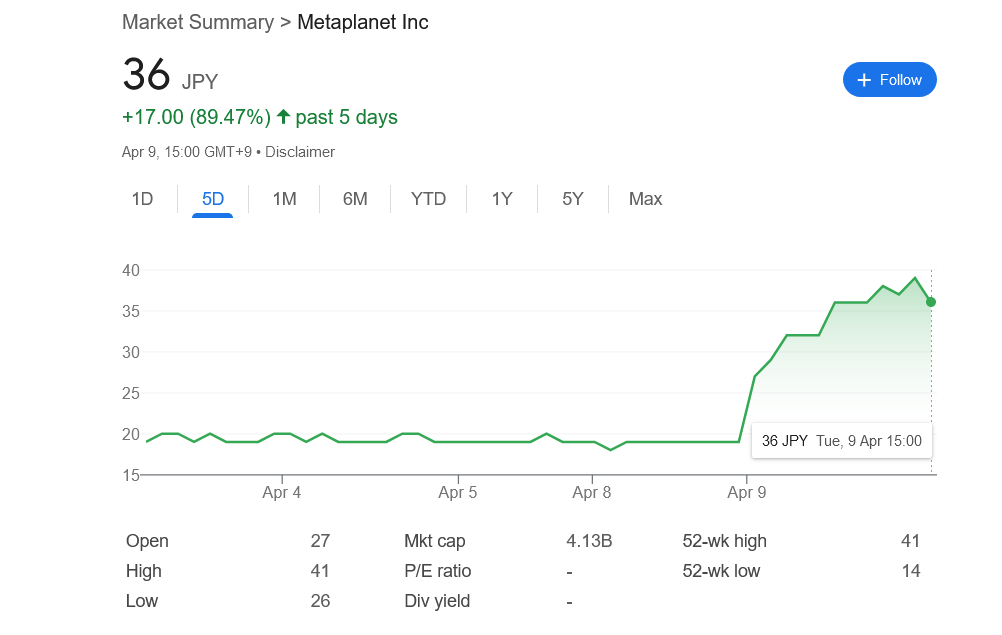Viewport: 1002px width, 635px height.
Task: Click the 36 JPY chart tooltip
Action: (x=841, y=440)
